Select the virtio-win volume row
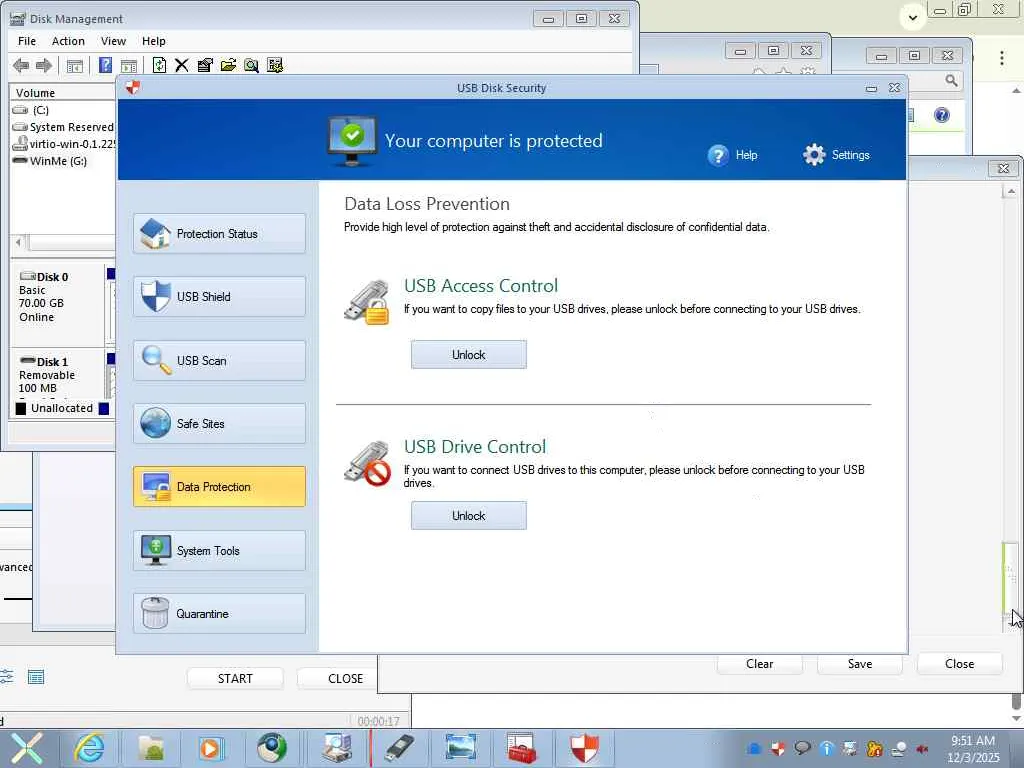 click(63, 144)
